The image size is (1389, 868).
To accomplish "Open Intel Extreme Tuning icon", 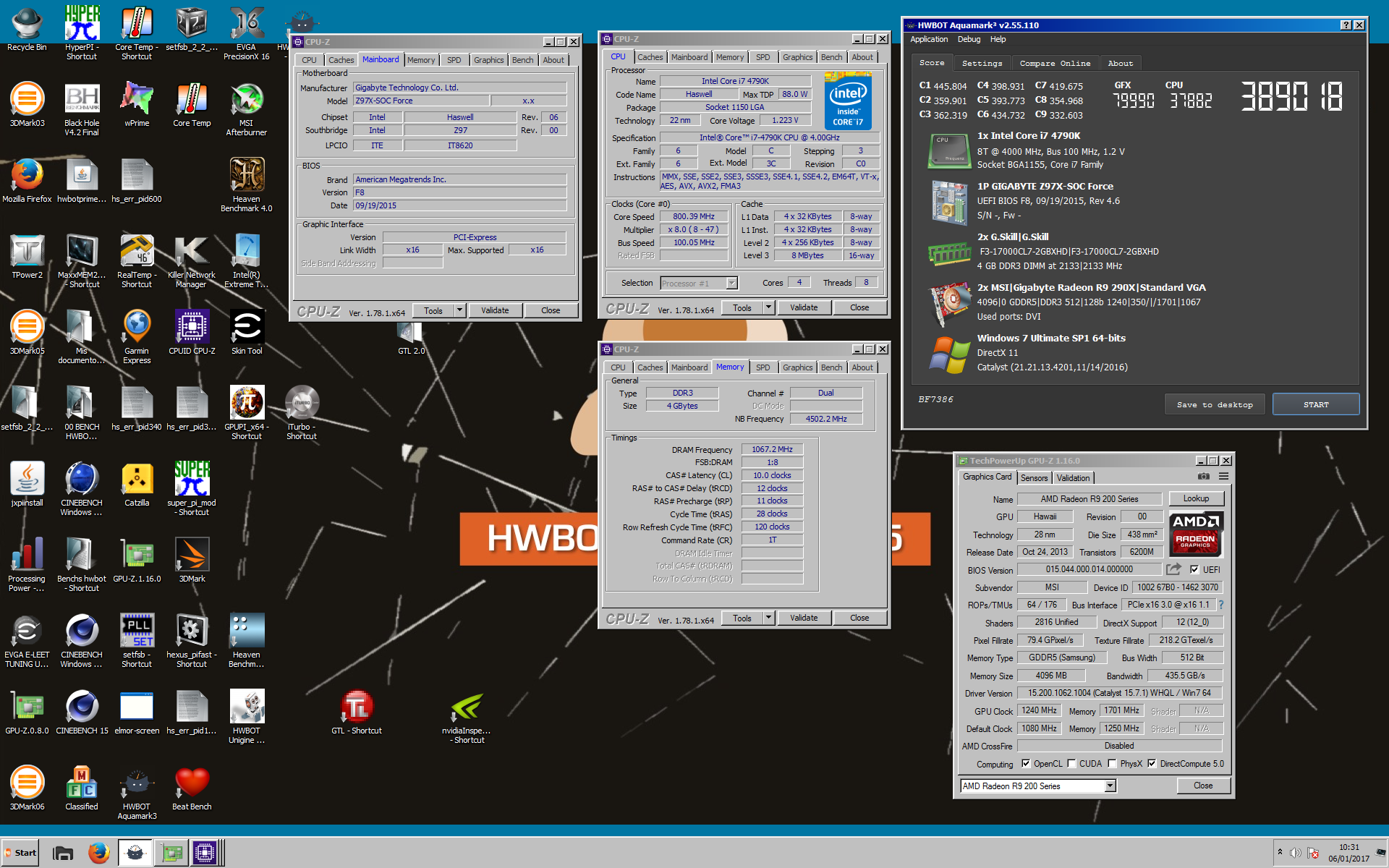I will coord(246,260).
